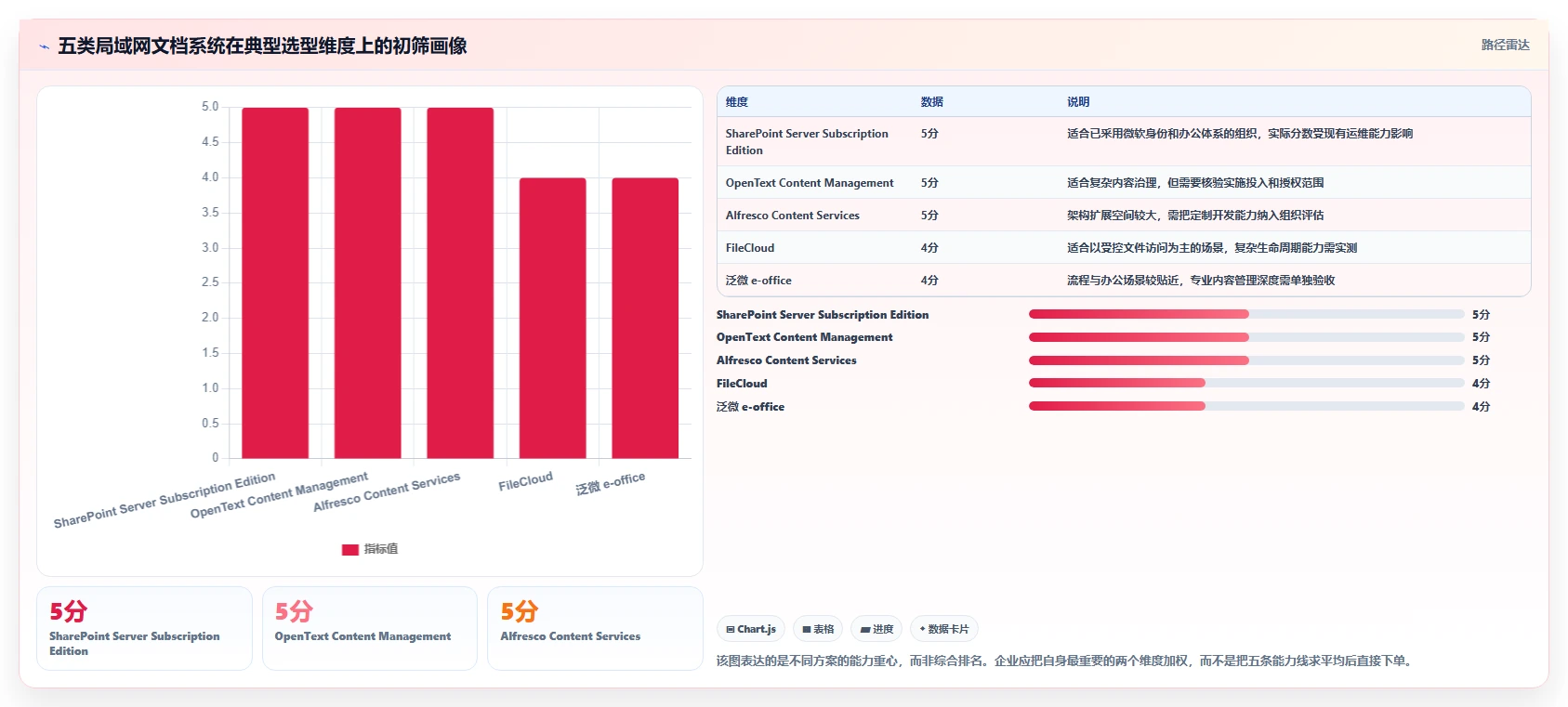Click the 2.5 tick on the y-axis
This screenshot has height=707, width=1568.
click(x=210, y=282)
